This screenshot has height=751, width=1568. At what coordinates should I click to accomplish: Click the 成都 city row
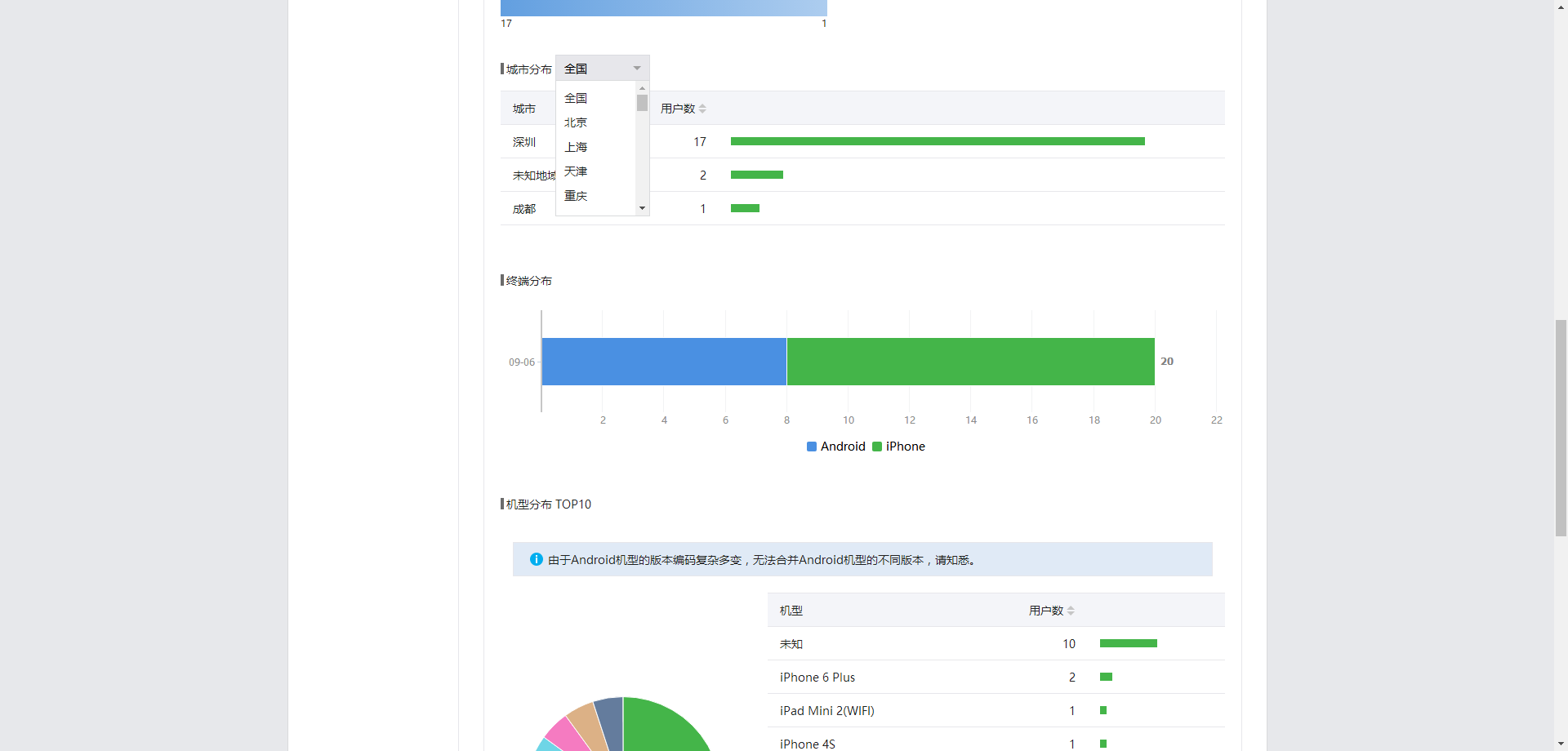[862, 209]
